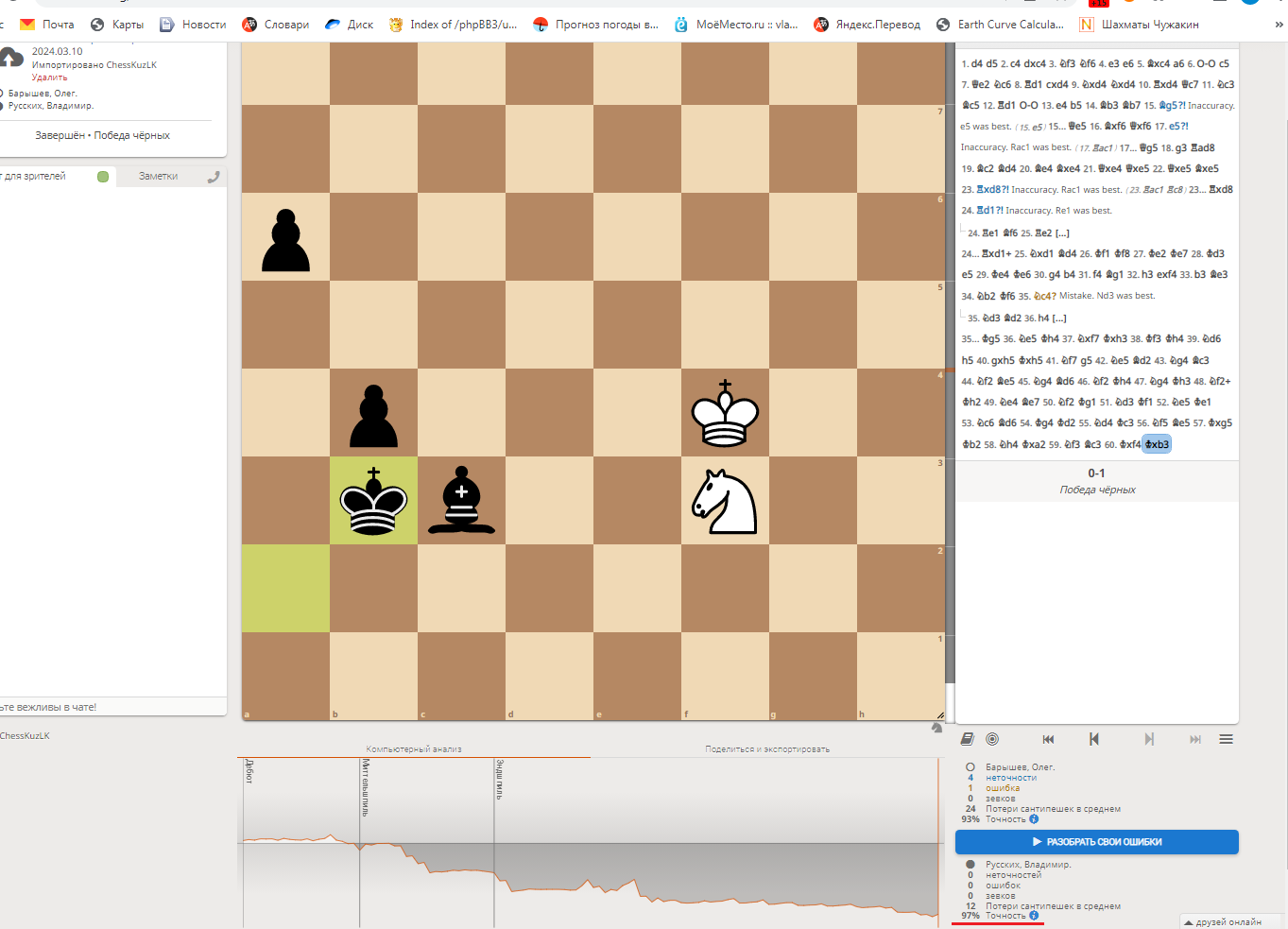Click the cloud upload icon beside the import date

(x=11, y=59)
